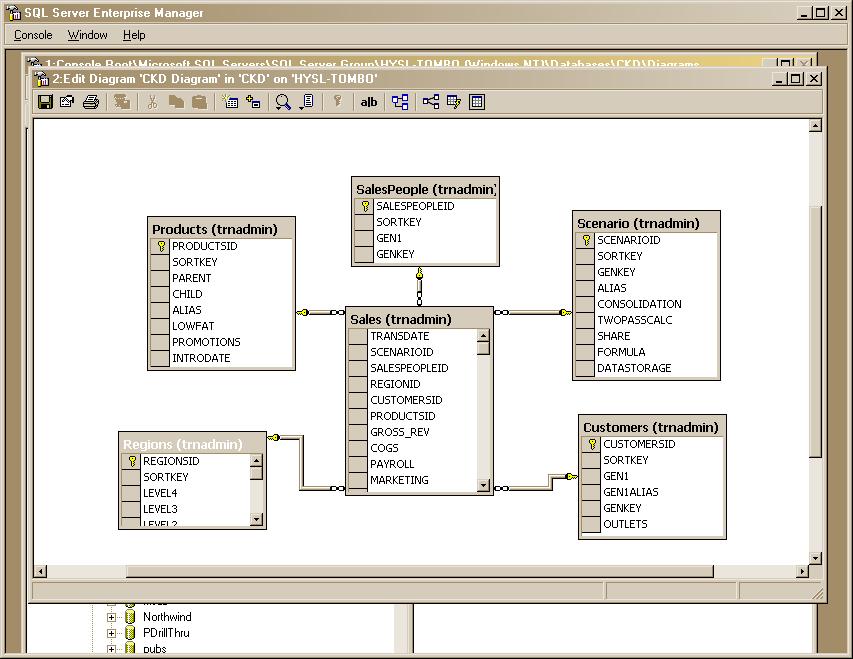Click the key icon beside REGIONSID
Viewport: 853px width, 659px height.
132,461
